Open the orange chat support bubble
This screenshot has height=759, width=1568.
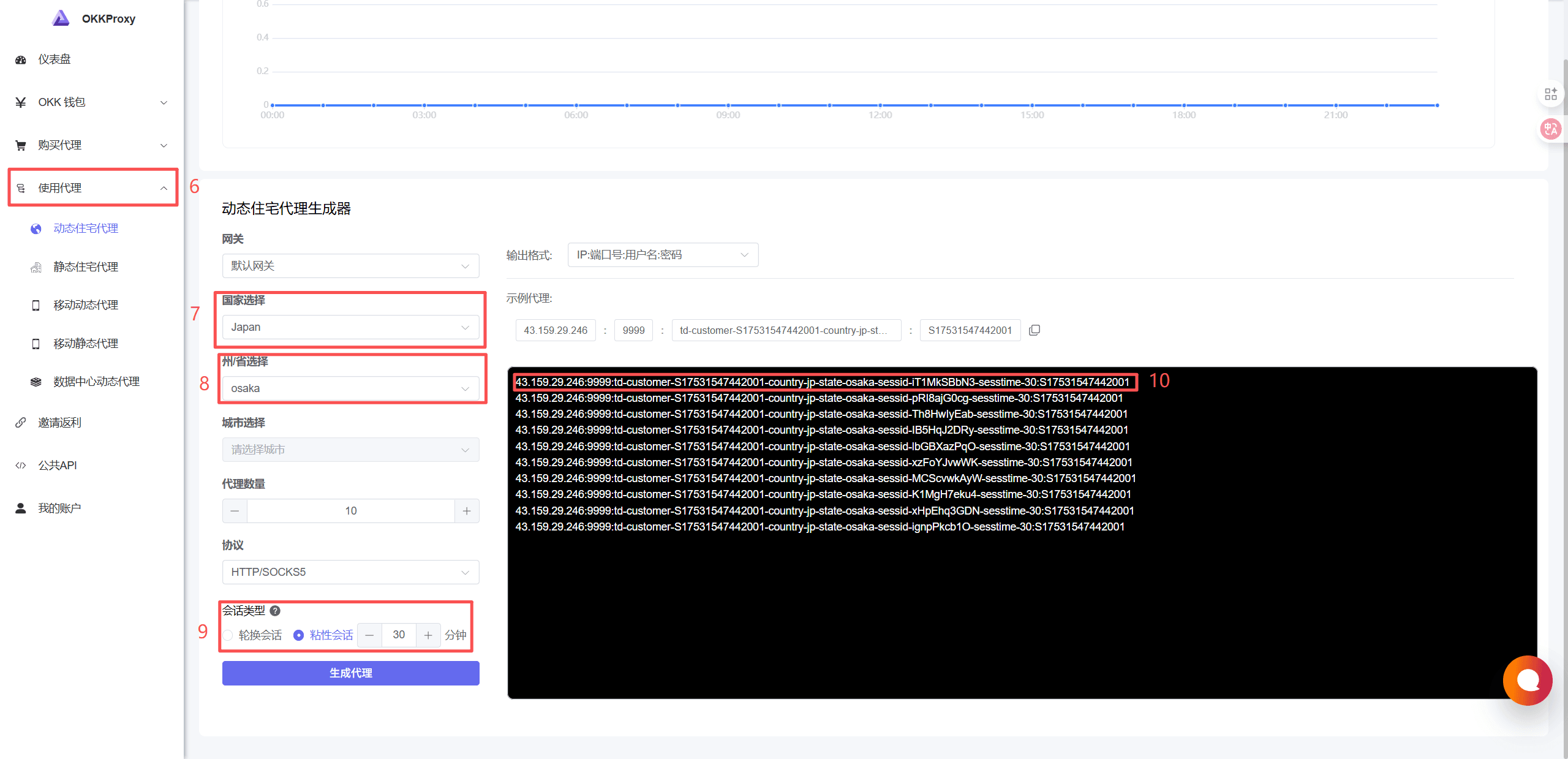tap(1527, 680)
